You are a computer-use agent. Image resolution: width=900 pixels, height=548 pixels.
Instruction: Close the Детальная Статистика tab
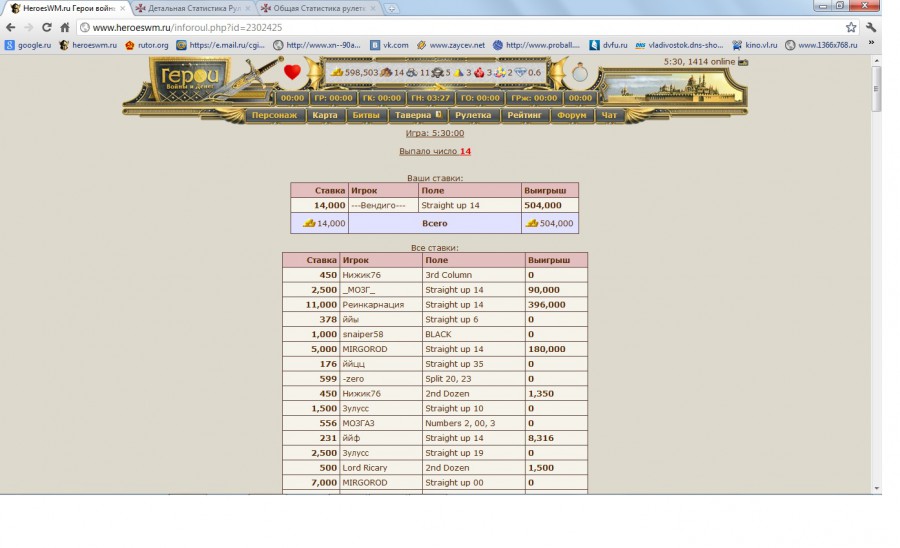pos(248,9)
